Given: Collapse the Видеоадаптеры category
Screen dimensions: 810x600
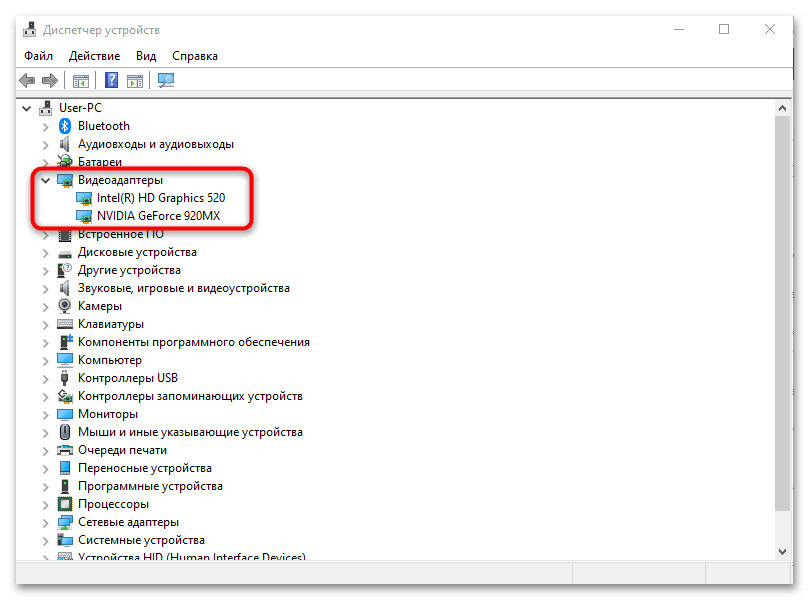Looking at the screenshot, I should [x=45, y=180].
